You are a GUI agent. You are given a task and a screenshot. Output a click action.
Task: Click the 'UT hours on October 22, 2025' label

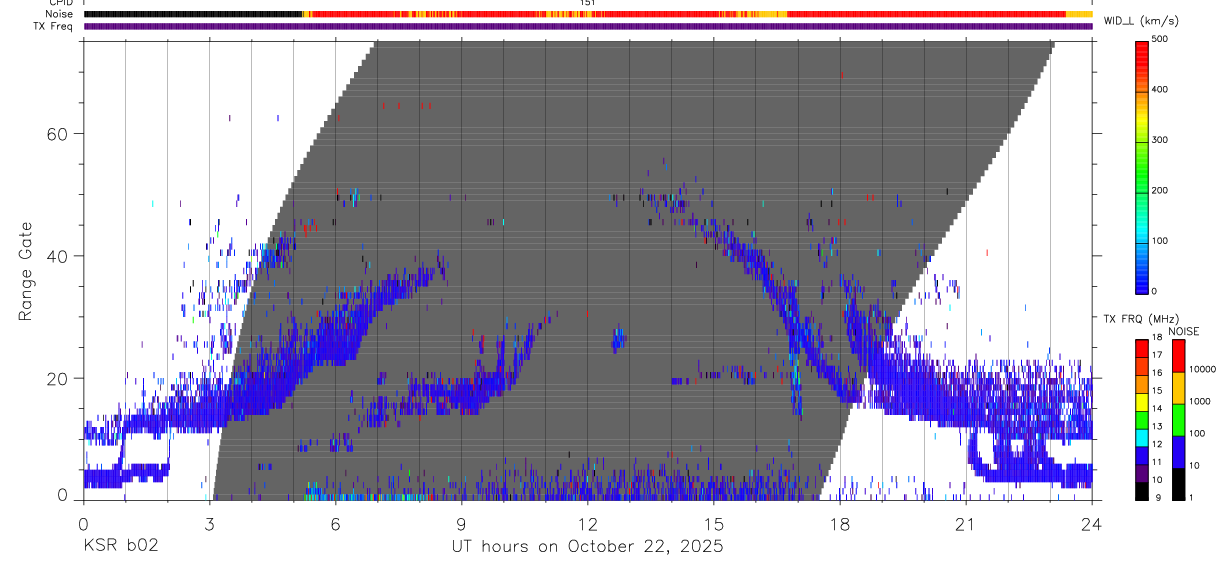tap(588, 547)
